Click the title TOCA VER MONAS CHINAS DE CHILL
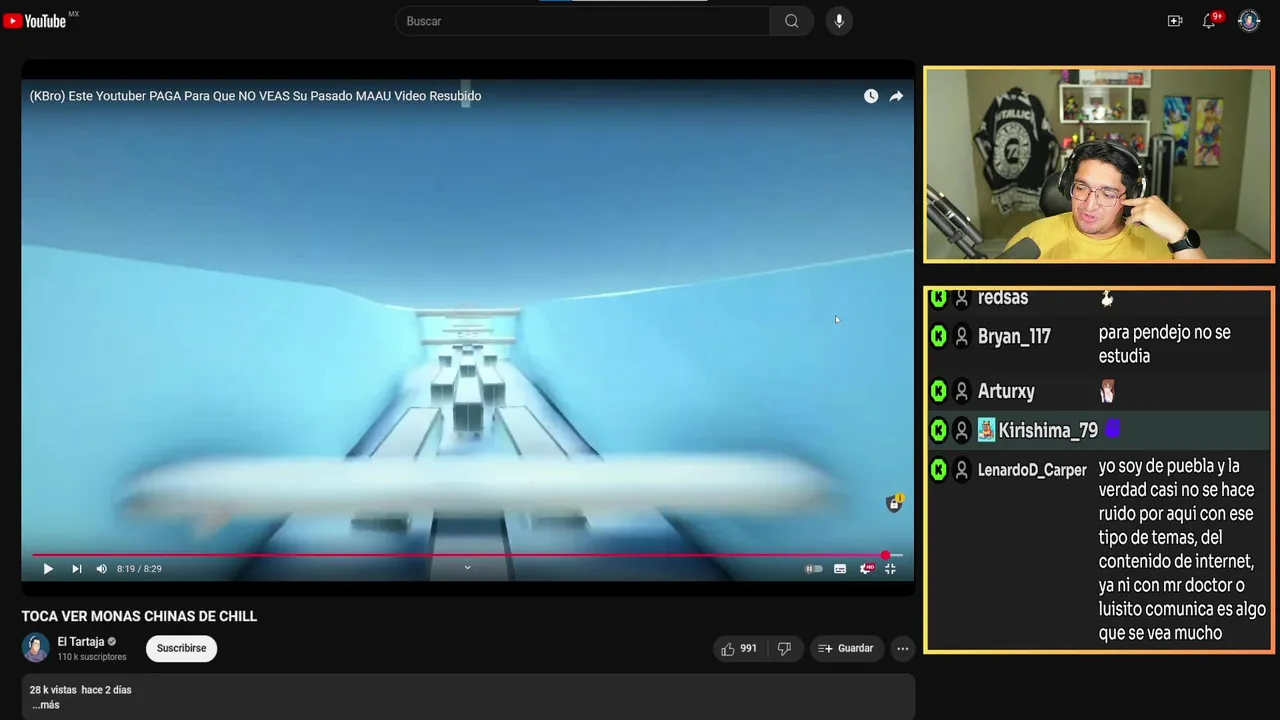This screenshot has height=720, width=1280. click(x=139, y=616)
